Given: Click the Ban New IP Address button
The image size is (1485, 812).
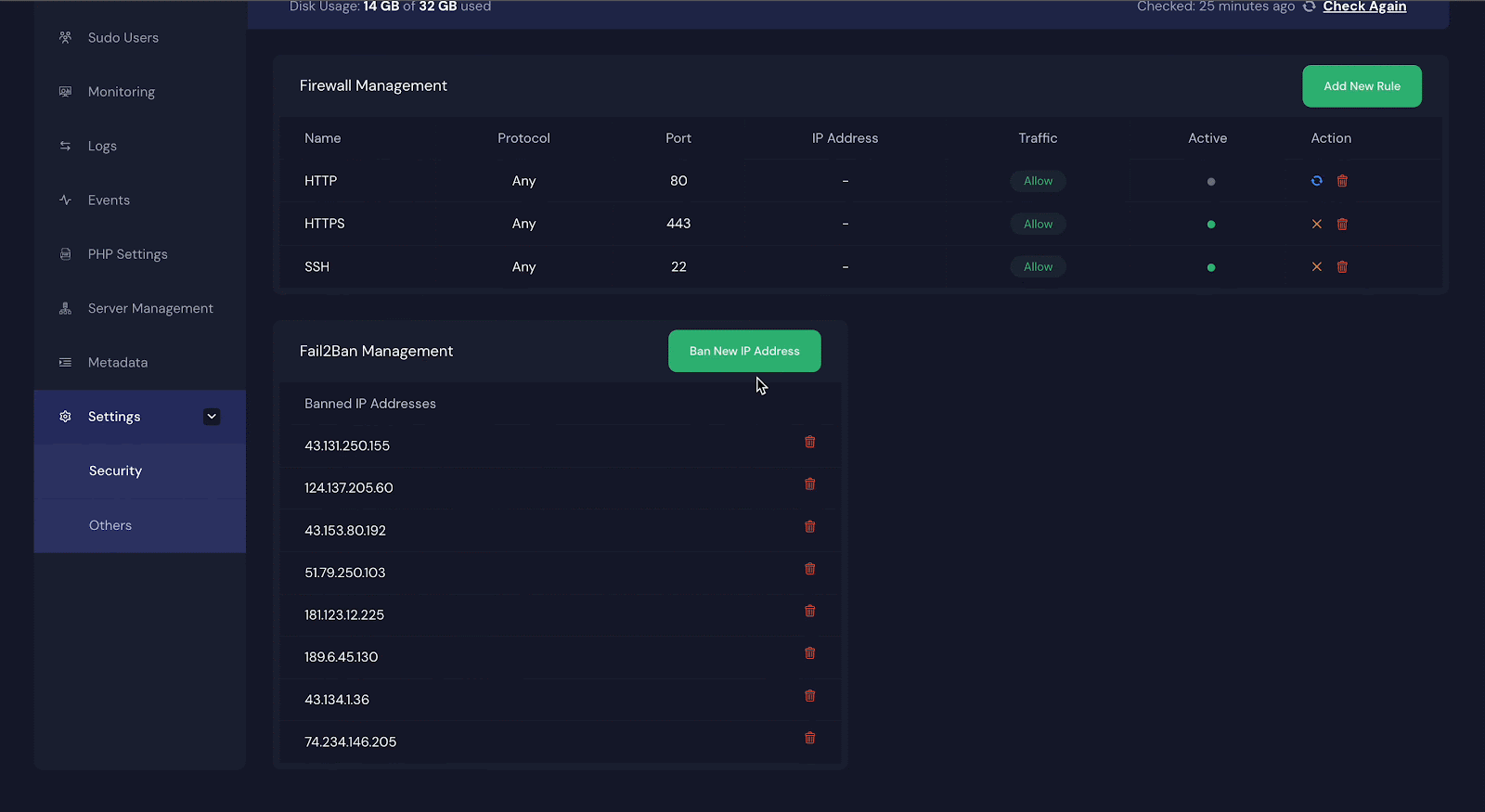Looking at the screenshot, I should (x=744, y=351).
